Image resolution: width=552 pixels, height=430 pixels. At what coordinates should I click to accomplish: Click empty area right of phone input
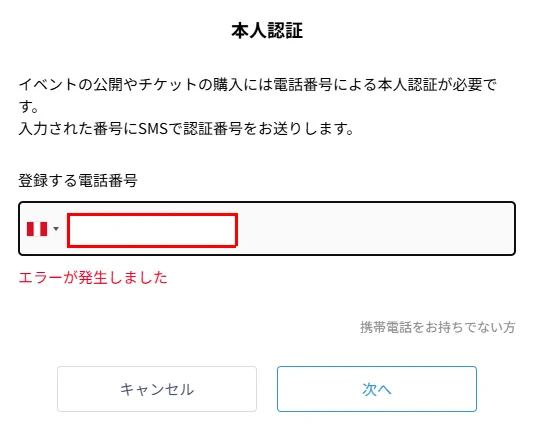click(x=375, y=229)
